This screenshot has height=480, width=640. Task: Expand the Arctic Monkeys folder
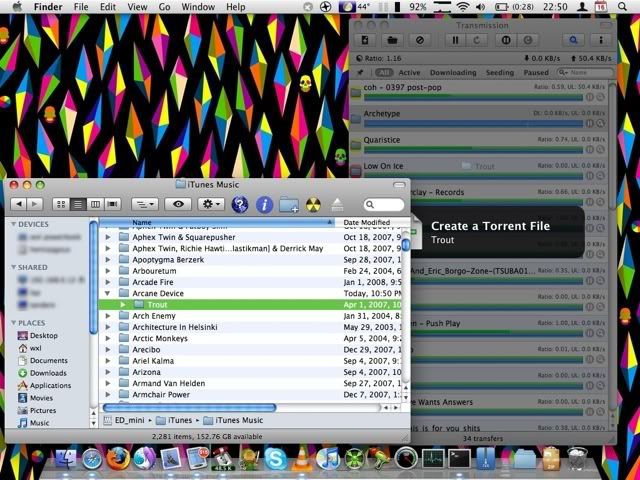[108, 338]
